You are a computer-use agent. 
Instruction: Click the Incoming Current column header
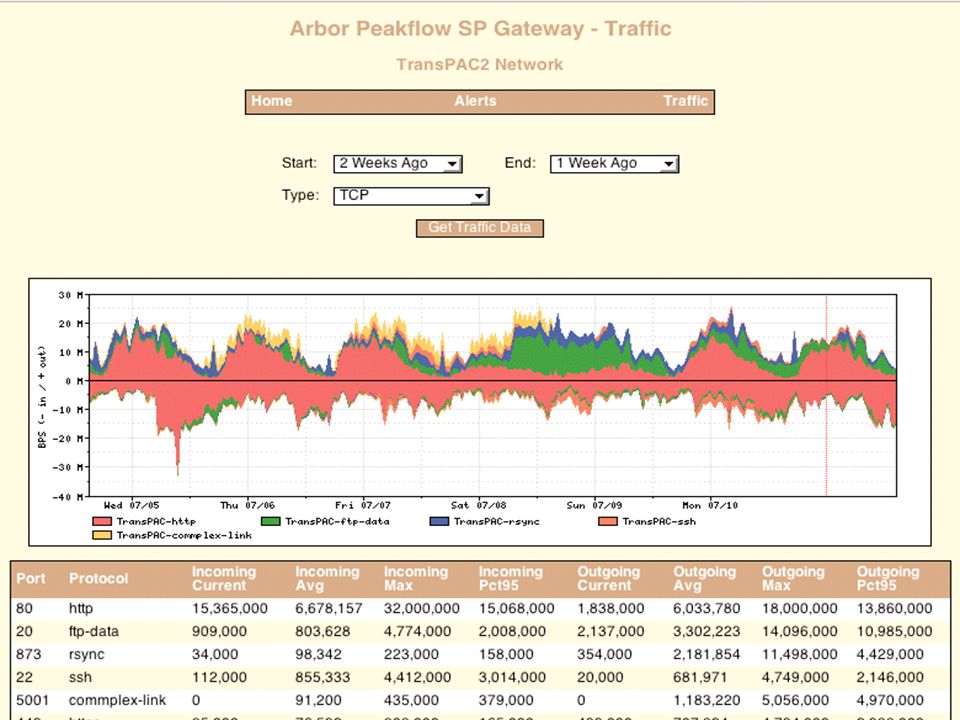coord(224,579)
